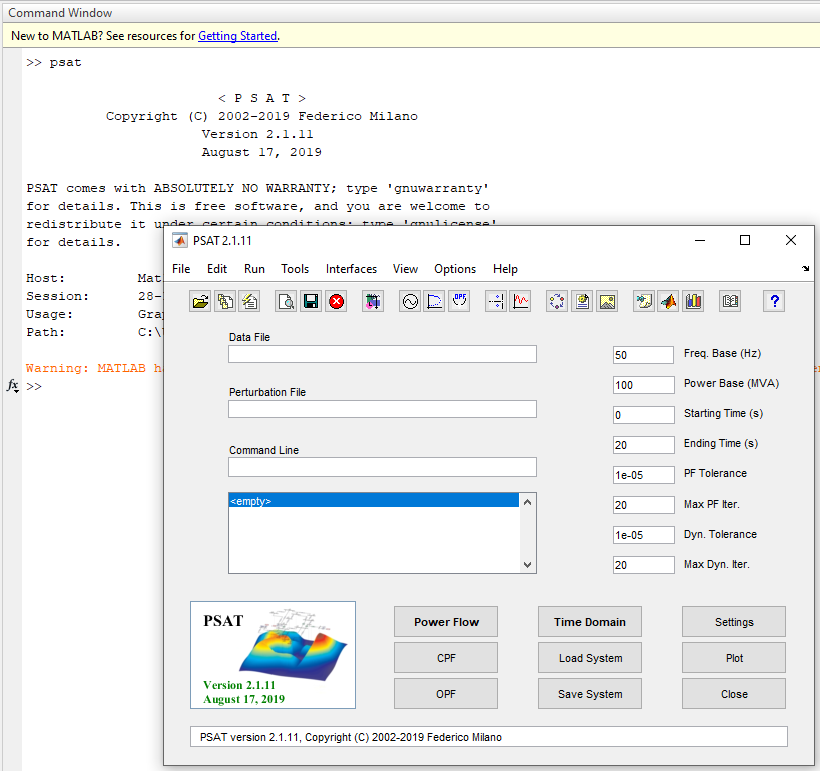Screen dimensions: 820x771
Task: Open the Run menu
Action: pyautogui.click(x=254, y=269)
